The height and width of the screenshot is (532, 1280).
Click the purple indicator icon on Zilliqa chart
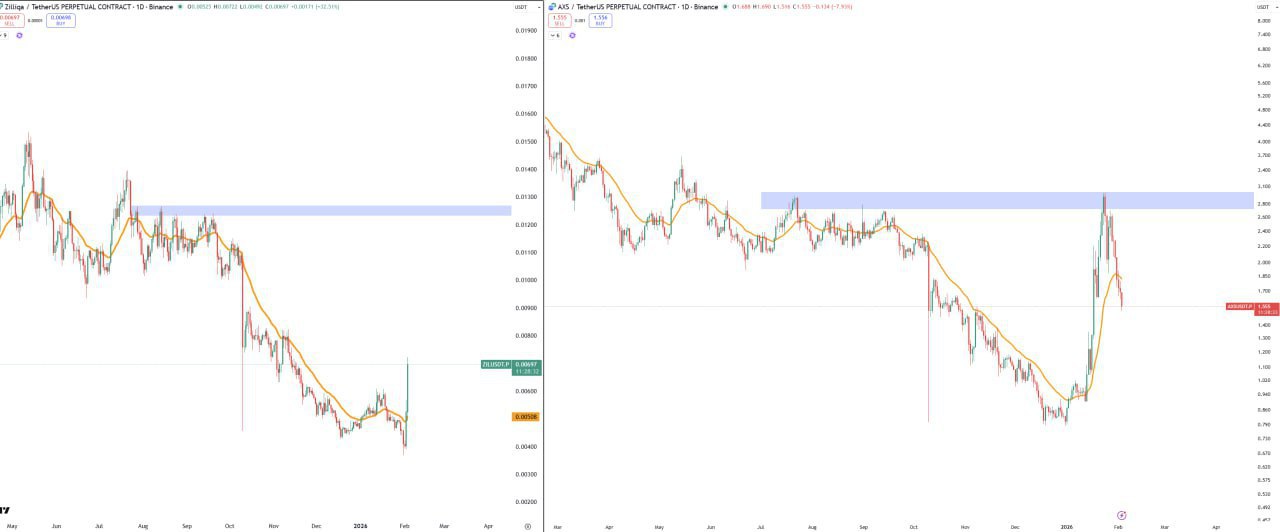coord(19,35)
